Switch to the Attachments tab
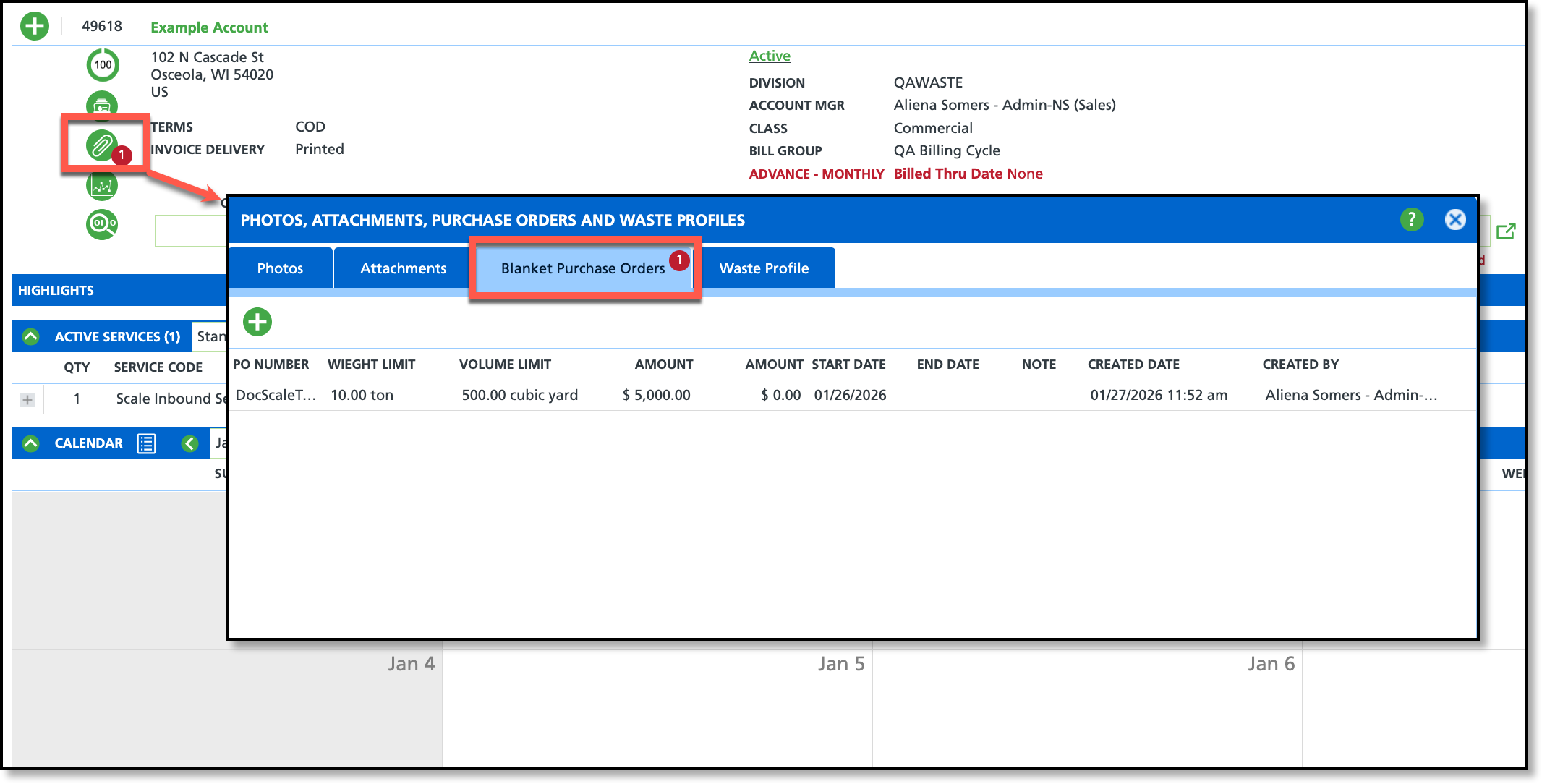Image resolution: width=1542 pixels, height=784 pixels. coord(403,268)
